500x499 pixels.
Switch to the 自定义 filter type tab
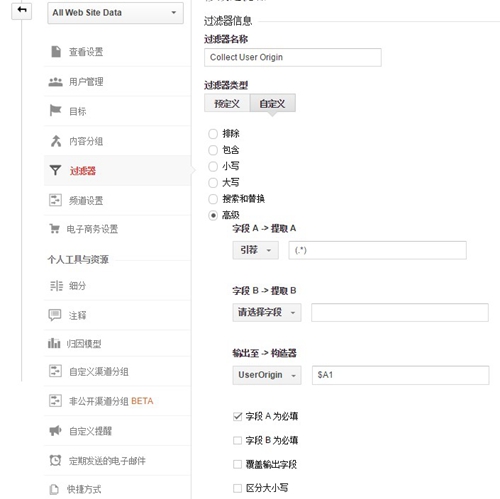pos(273,103)
